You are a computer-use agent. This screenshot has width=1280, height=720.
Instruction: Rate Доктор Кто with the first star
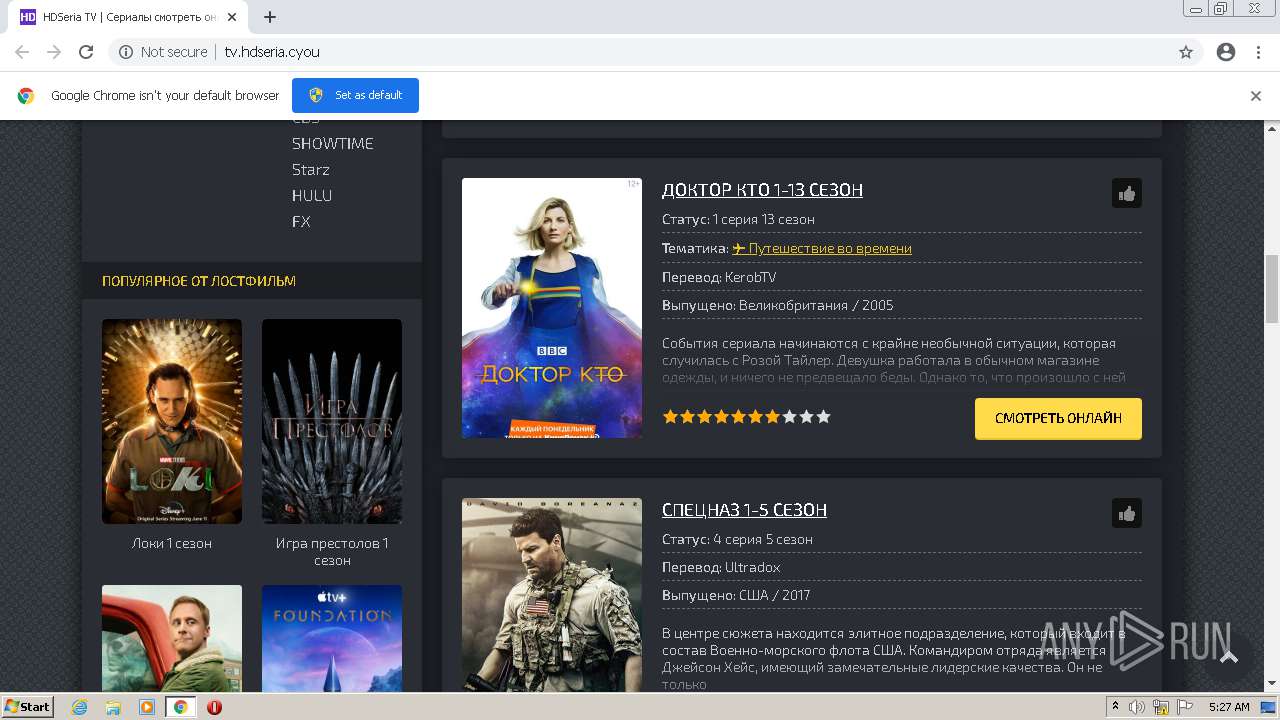670,417
